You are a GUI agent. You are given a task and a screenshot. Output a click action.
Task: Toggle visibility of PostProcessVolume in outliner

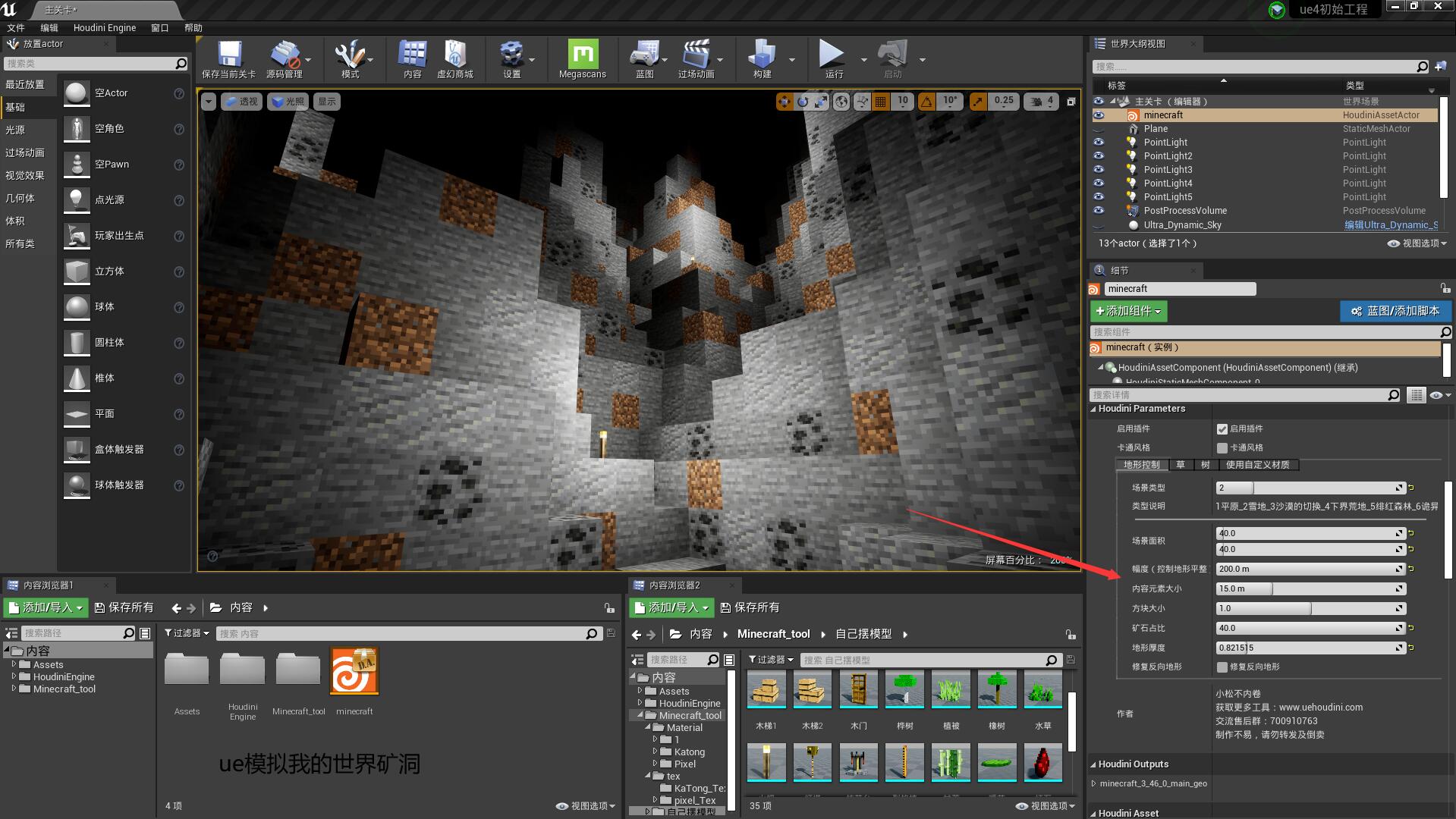click(1098, 211)
